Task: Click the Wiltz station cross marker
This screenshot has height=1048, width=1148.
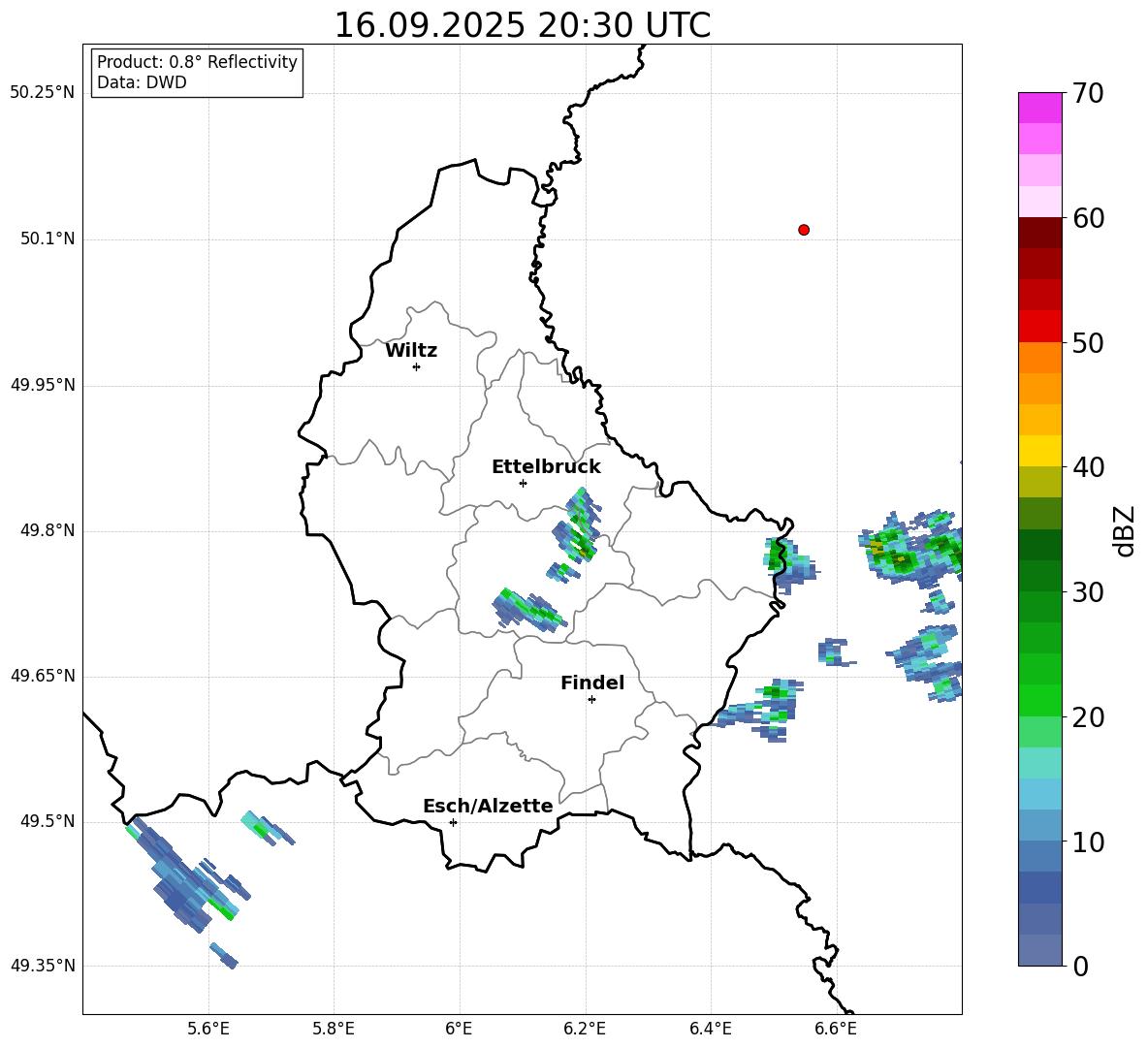Action: coord(416,366)
